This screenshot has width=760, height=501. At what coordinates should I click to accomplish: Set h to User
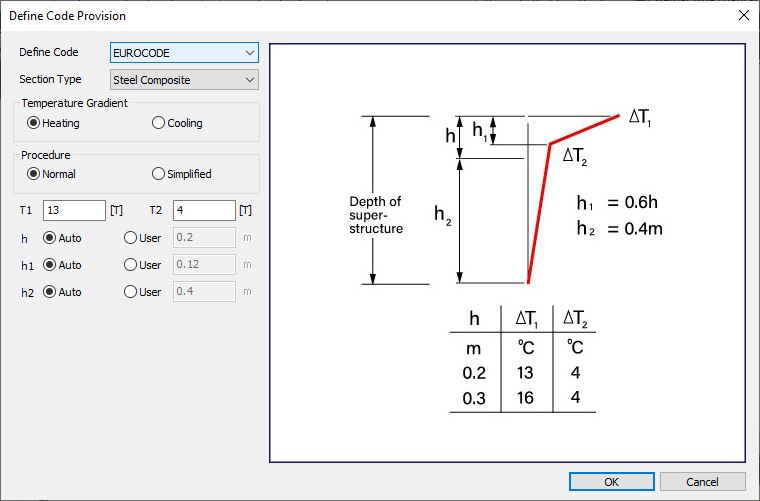[130, 238]
